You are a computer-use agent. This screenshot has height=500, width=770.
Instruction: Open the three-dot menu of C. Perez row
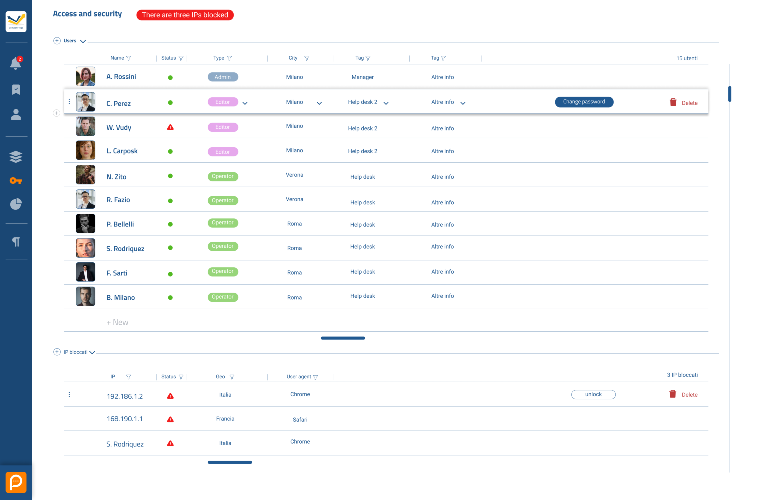(x=69, y=102)
